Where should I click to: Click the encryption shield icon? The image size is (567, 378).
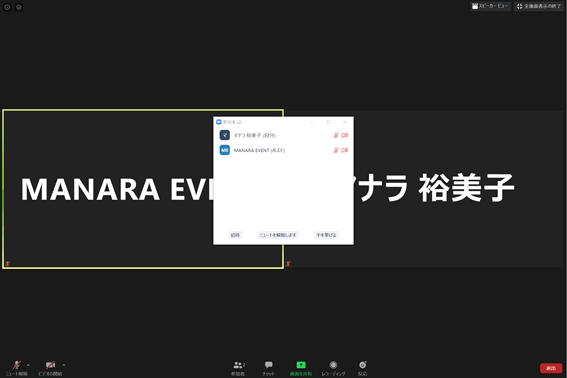(x=19, y=7)
